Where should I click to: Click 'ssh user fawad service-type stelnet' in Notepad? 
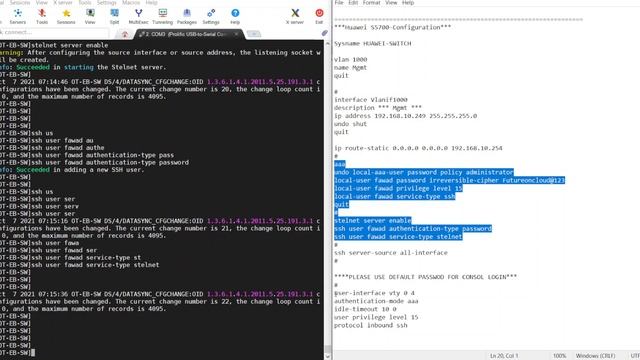tap(398, 237)
